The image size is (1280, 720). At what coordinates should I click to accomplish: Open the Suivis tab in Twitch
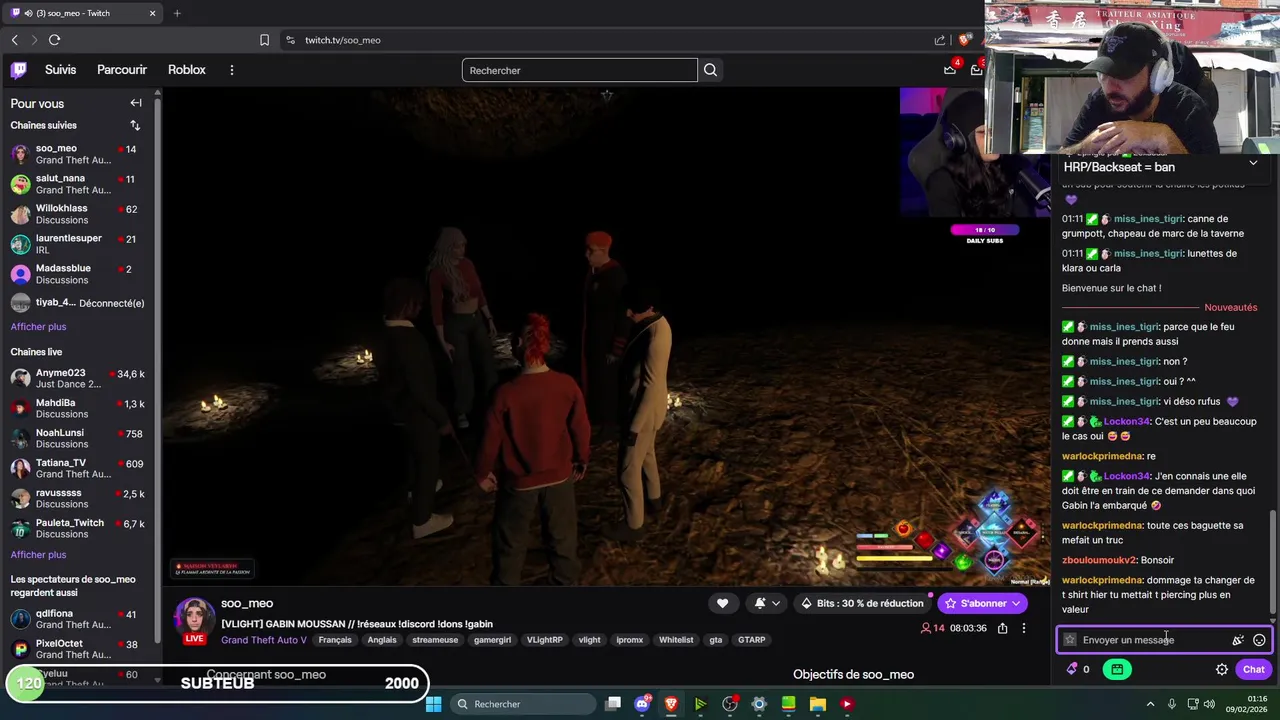coord(60,70)
